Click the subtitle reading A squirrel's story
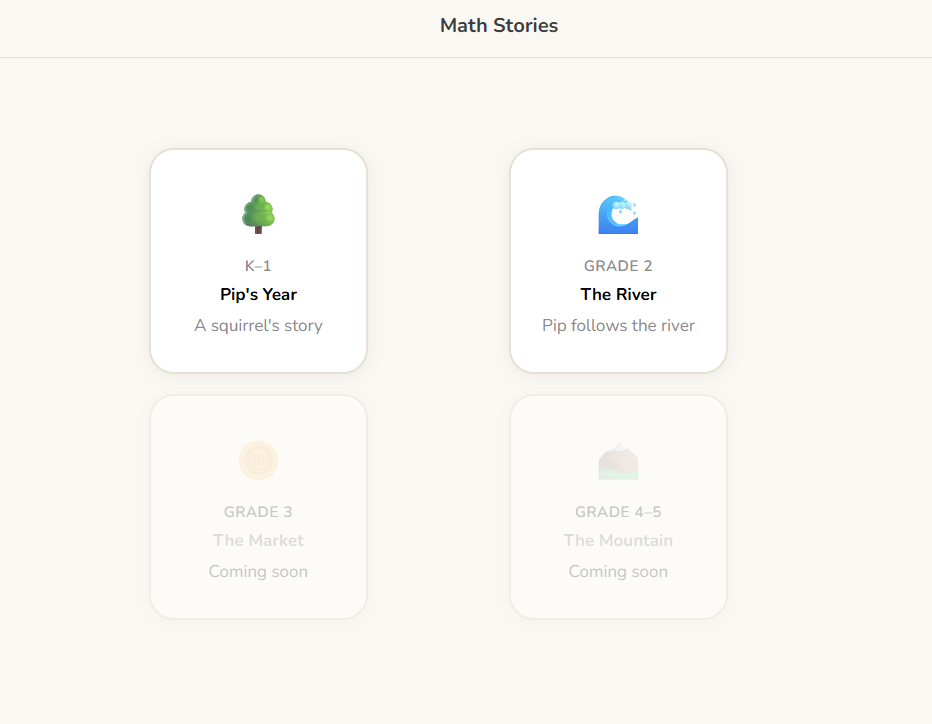The width and height of the screenshot is (932, 724). [x=258, y=325]
